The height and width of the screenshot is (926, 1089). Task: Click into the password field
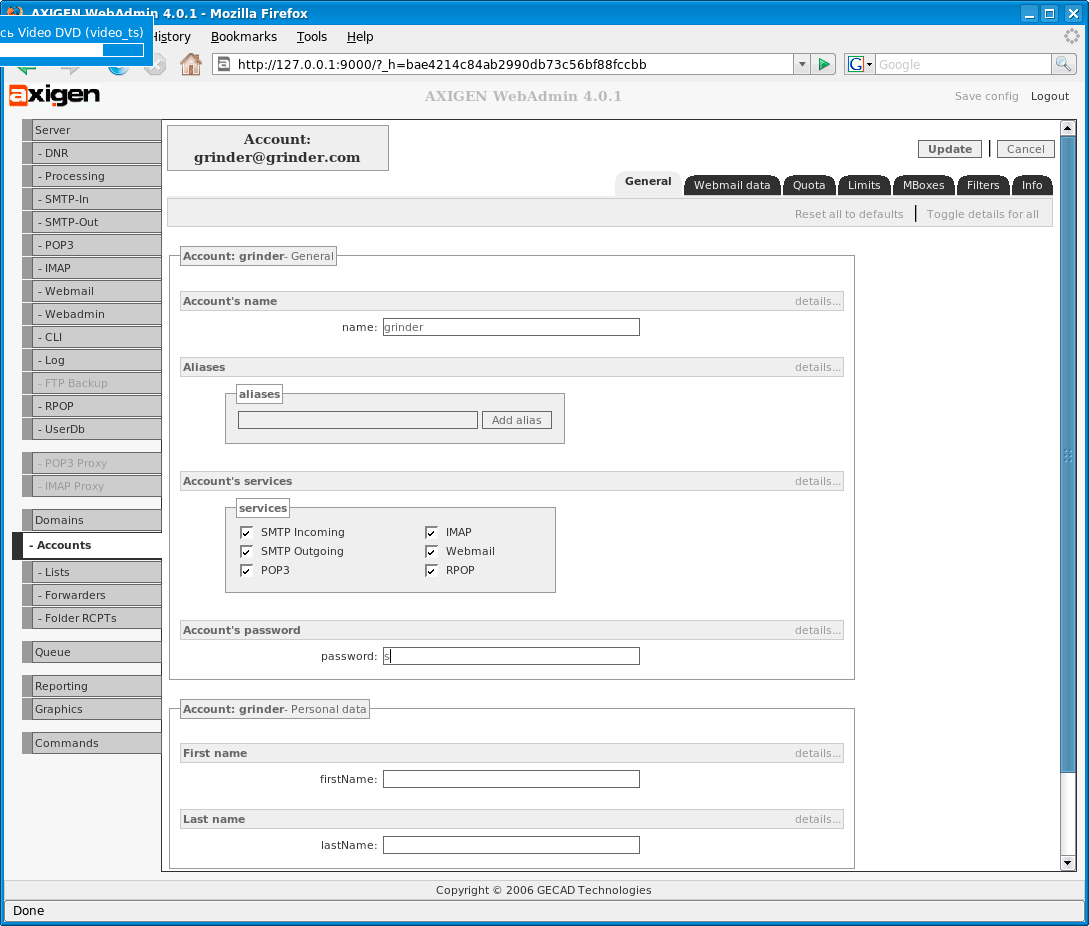click(511, 656)
